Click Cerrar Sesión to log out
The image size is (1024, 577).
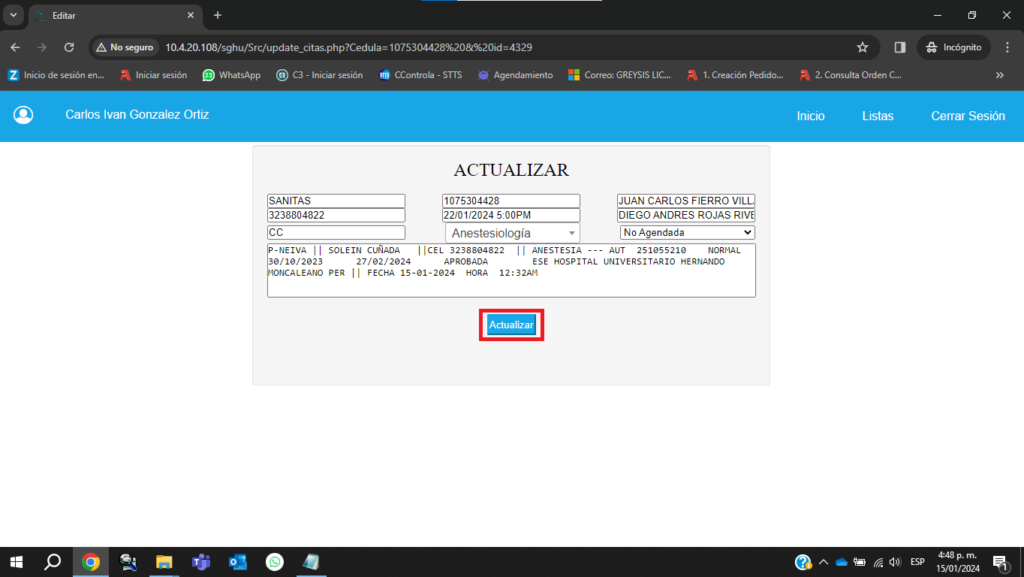(967, 116)
